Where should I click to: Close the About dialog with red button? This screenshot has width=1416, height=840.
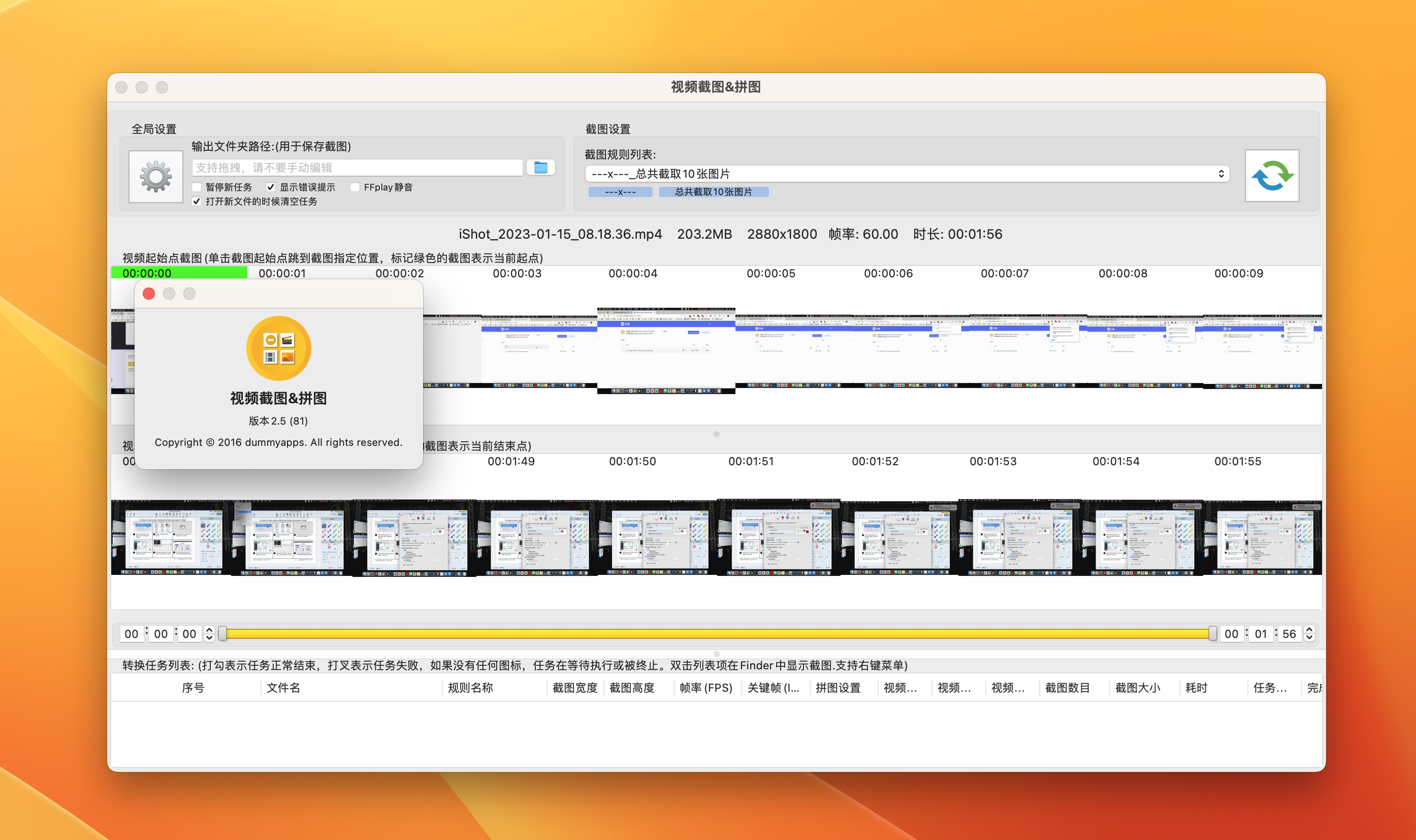[149, 293]
